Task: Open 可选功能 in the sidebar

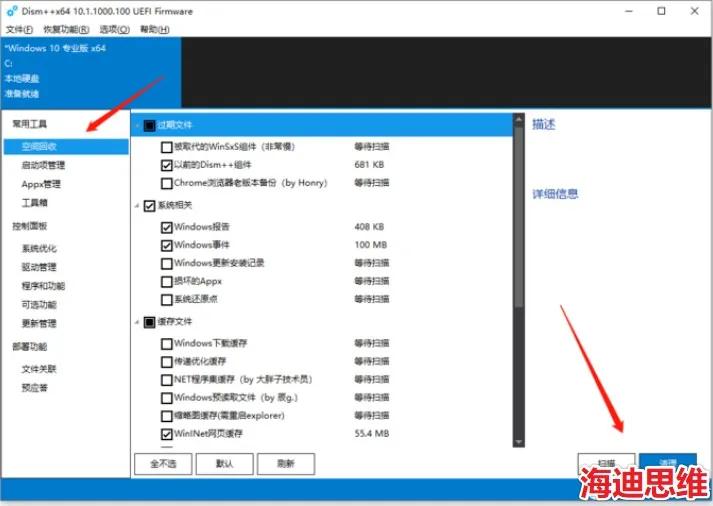Action: [x=39, y=305]
